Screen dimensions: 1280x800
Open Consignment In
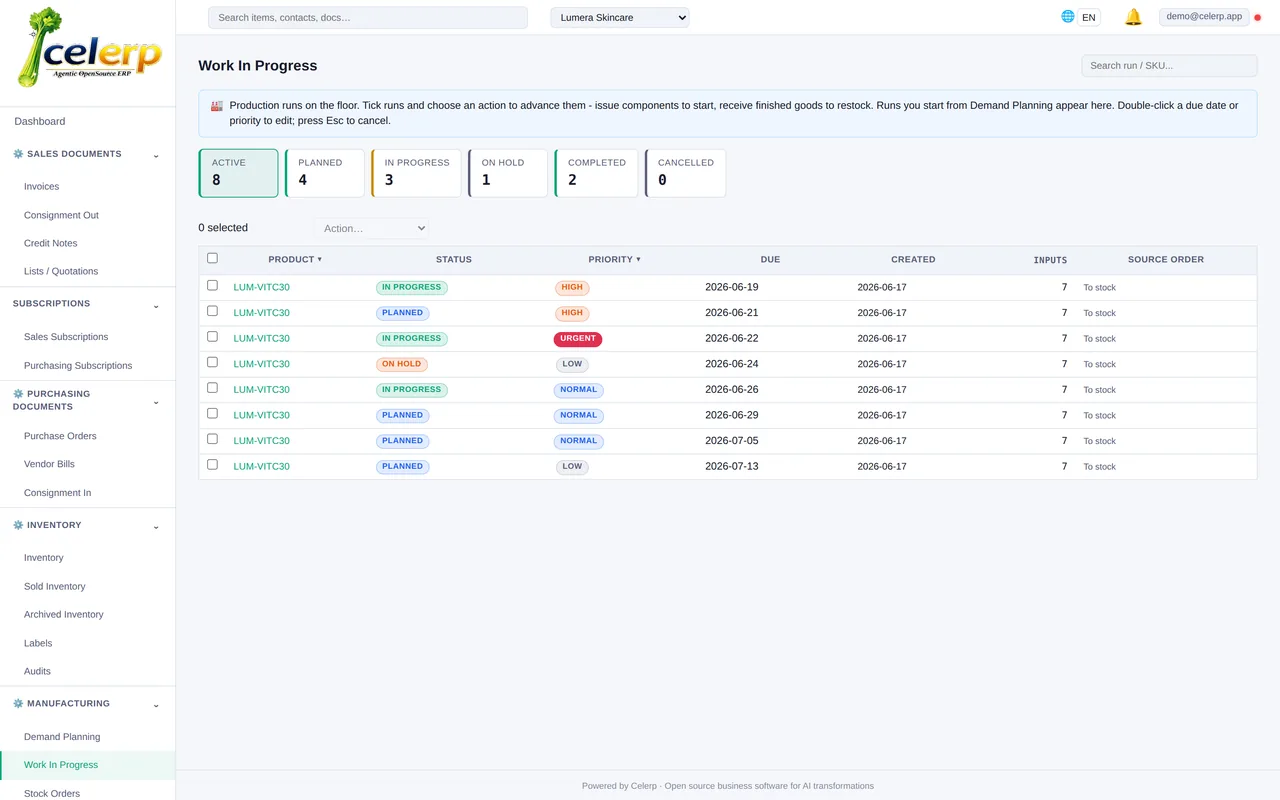coord(57,493)
